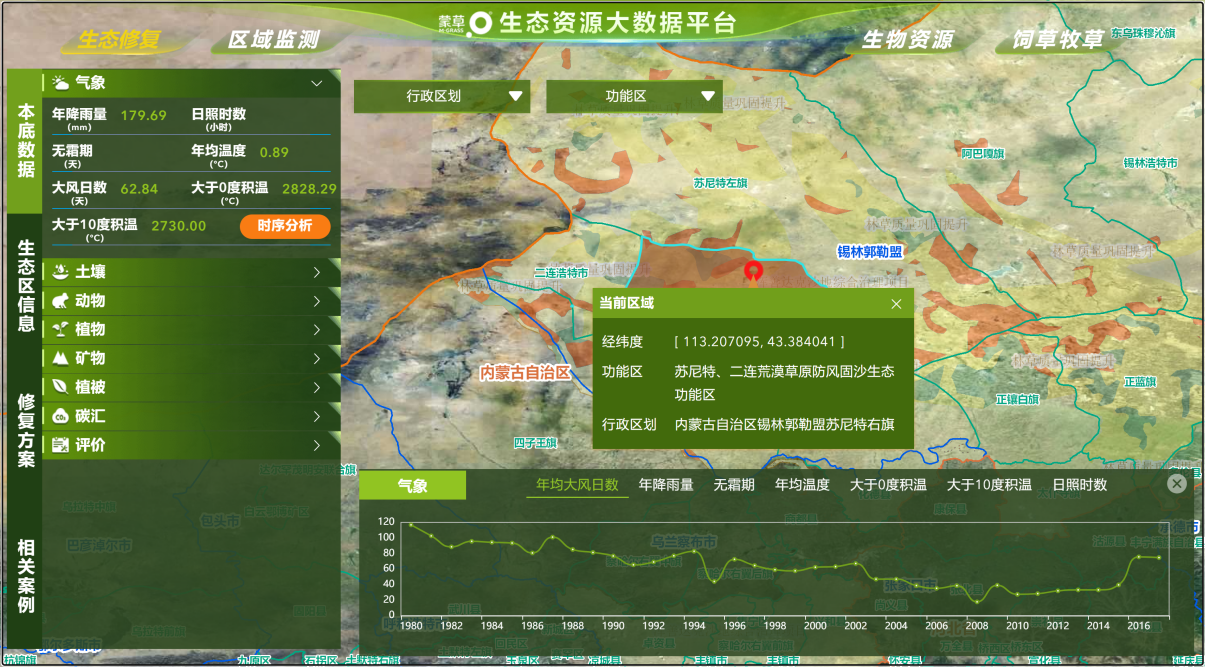Click the 时序分析 button
The height and width of the screenshot is (667, 1205).
pos(285,226)
